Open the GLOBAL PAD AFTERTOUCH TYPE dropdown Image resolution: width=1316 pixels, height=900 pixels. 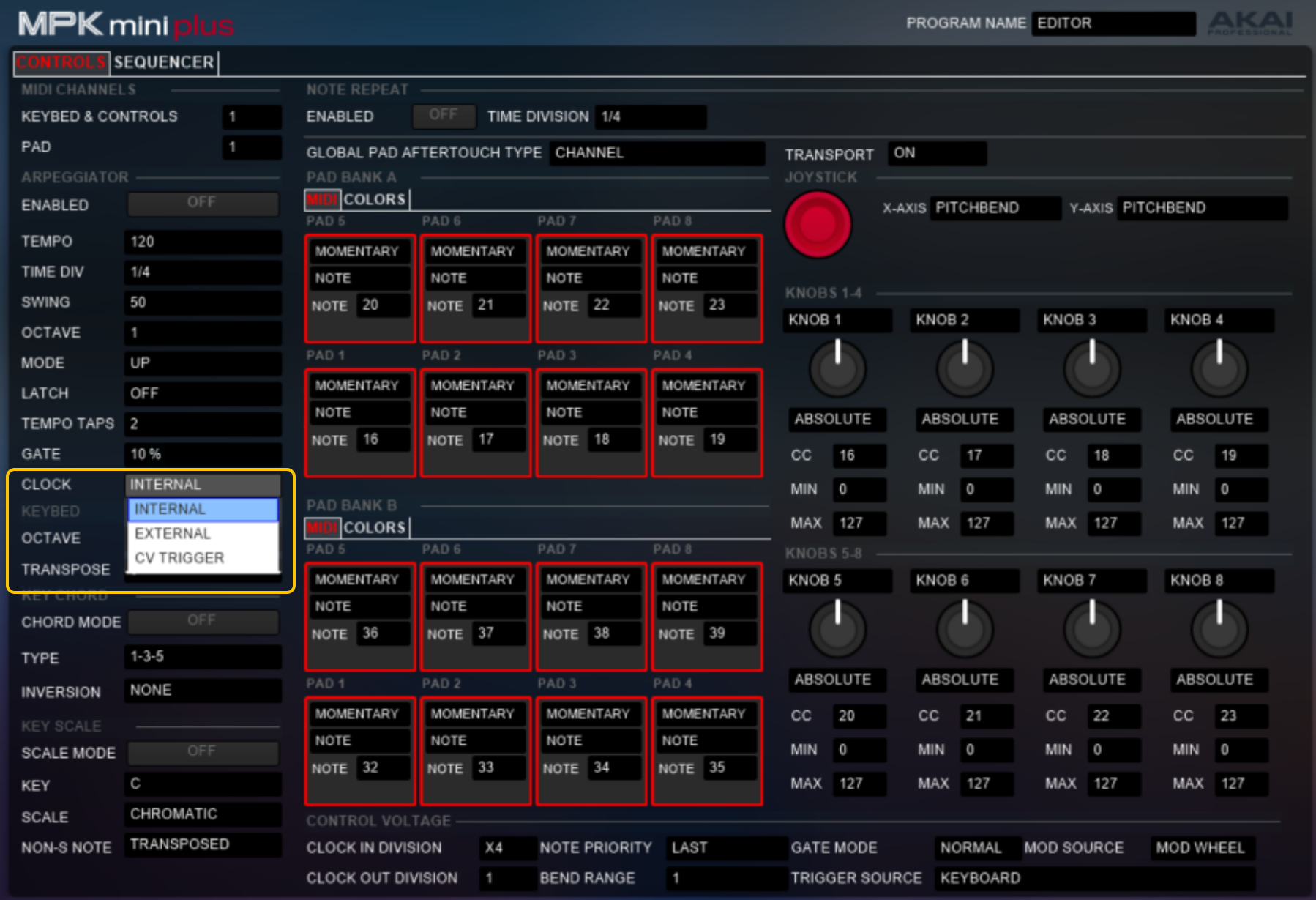tap(657, 153)
